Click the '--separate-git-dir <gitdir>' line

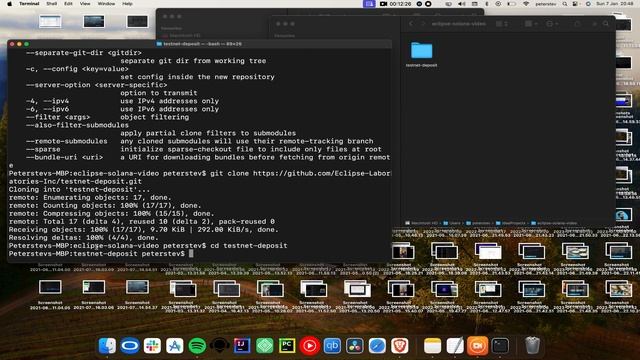[84, 53]
